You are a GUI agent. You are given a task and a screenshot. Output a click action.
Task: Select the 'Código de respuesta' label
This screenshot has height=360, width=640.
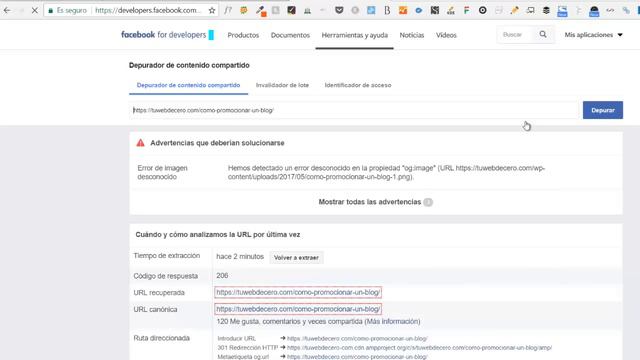[x=165, y=276]
